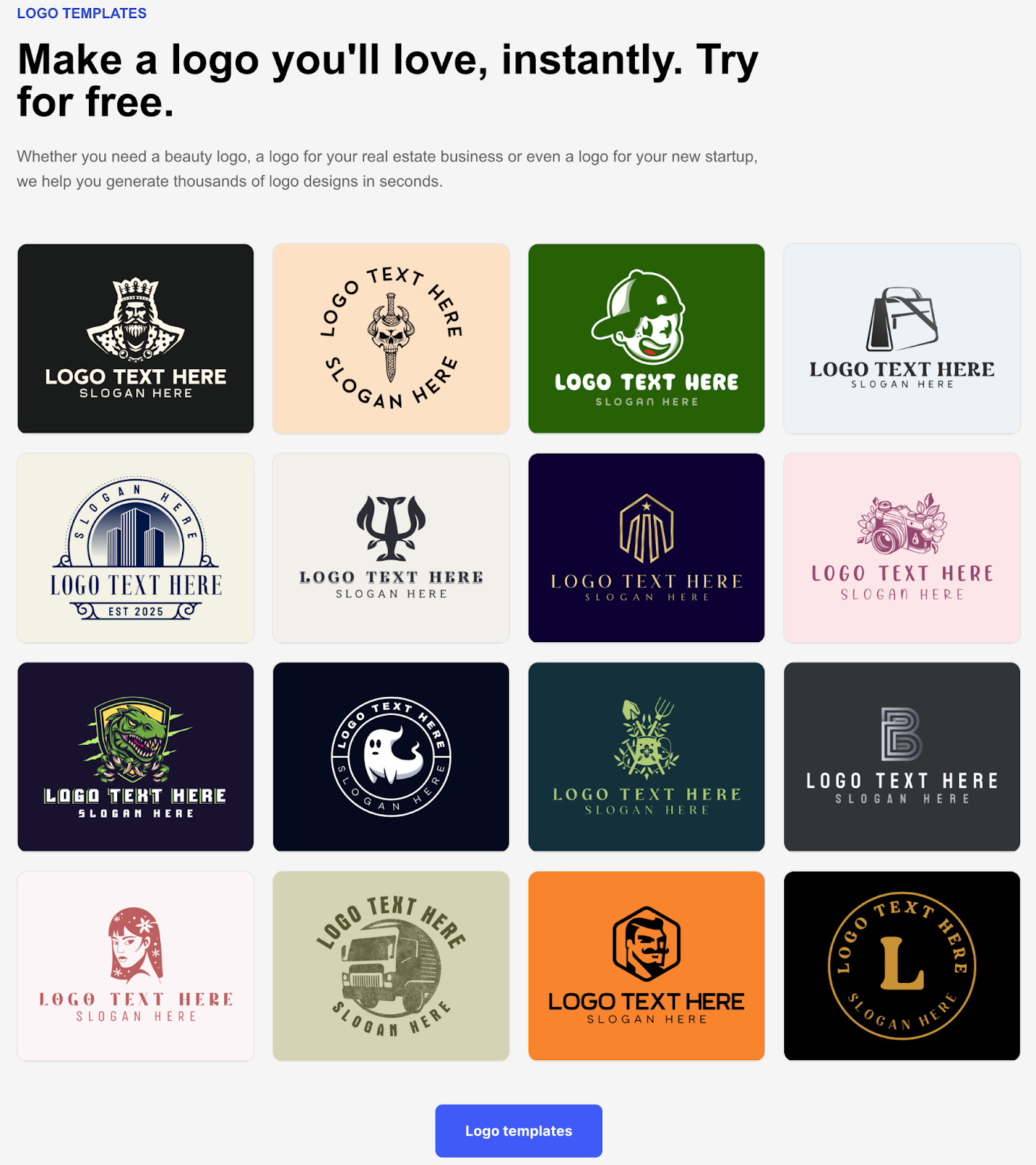Viewport: 1036px width, 1165px height.
Task: Pick the gold letter L circular logo
Action: point(902,965)
